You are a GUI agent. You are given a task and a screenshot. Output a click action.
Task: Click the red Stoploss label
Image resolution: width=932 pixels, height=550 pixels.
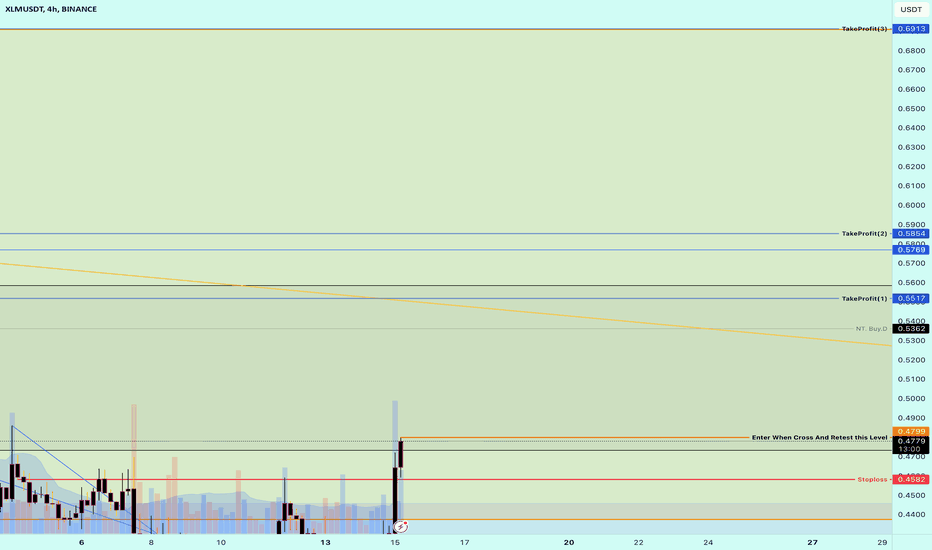[872, 479]
